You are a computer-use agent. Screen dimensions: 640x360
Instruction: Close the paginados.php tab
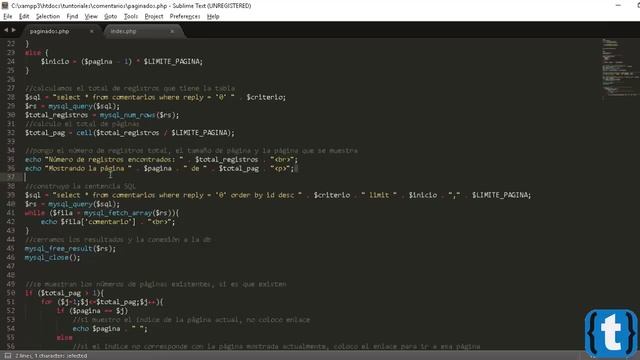coord(92,31)
